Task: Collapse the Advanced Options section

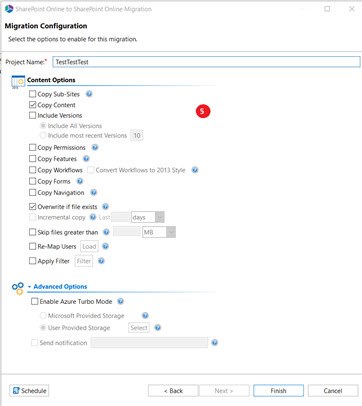Action: [29, 287]
